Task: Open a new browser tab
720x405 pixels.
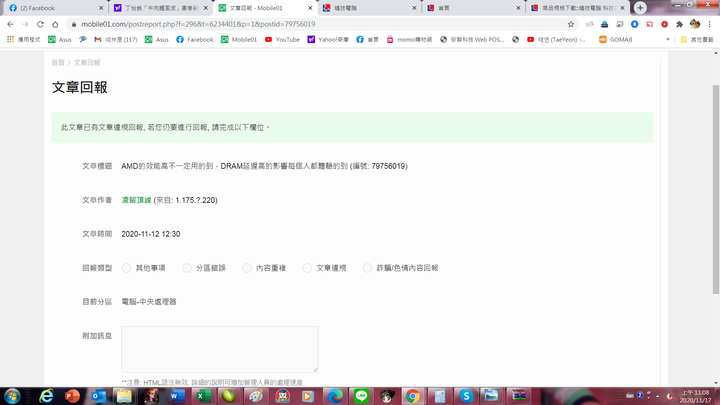Action: [640, 8]
